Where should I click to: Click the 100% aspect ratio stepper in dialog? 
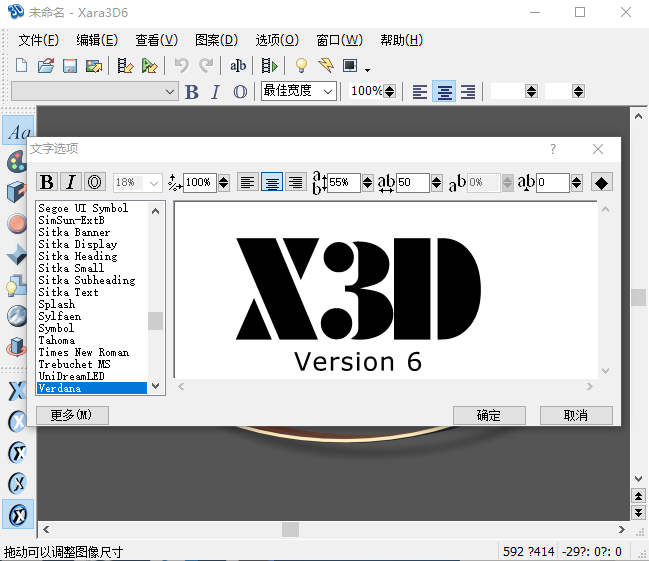(x=224, y=183)
